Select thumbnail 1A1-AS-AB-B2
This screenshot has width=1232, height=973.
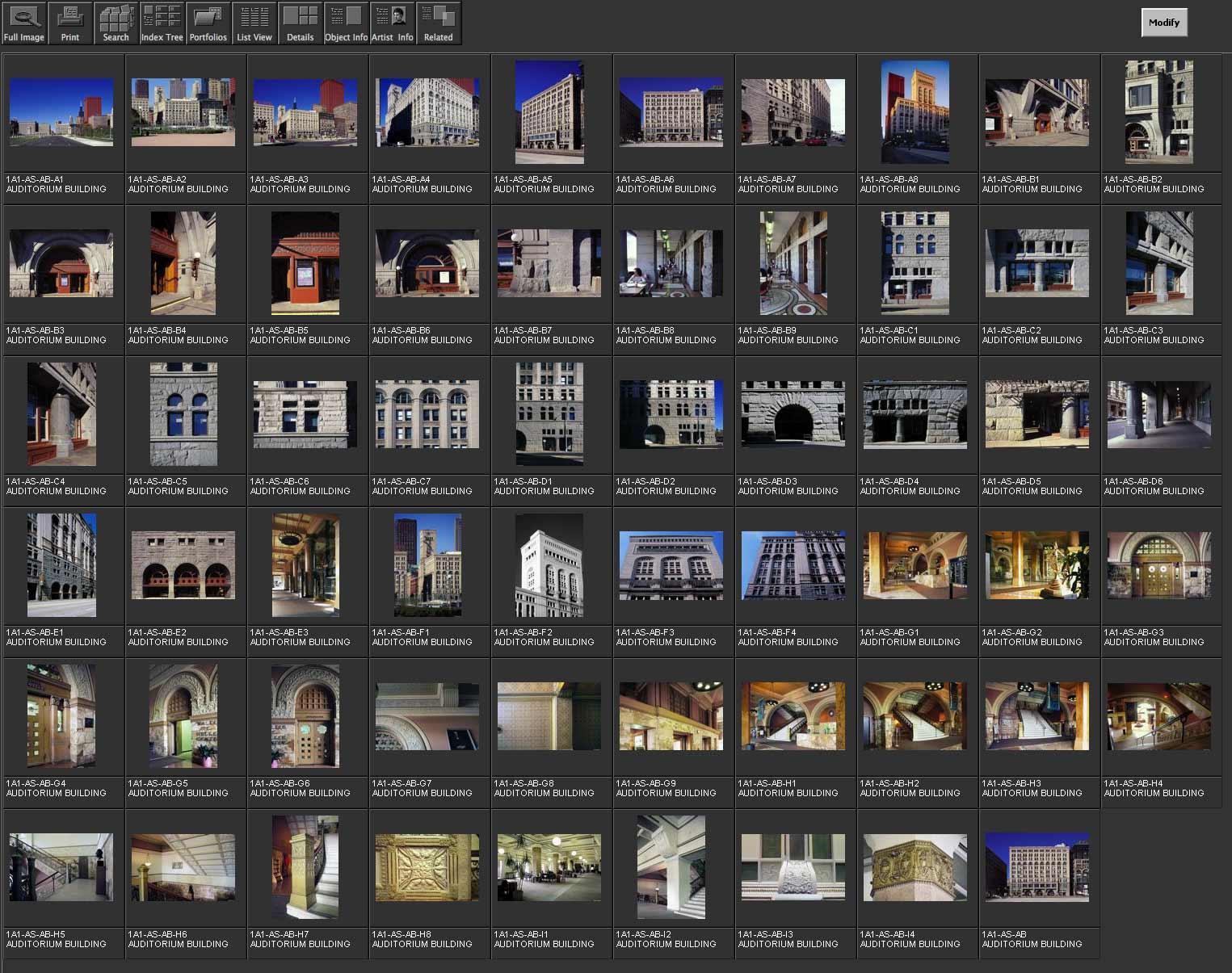(1159, 112)
